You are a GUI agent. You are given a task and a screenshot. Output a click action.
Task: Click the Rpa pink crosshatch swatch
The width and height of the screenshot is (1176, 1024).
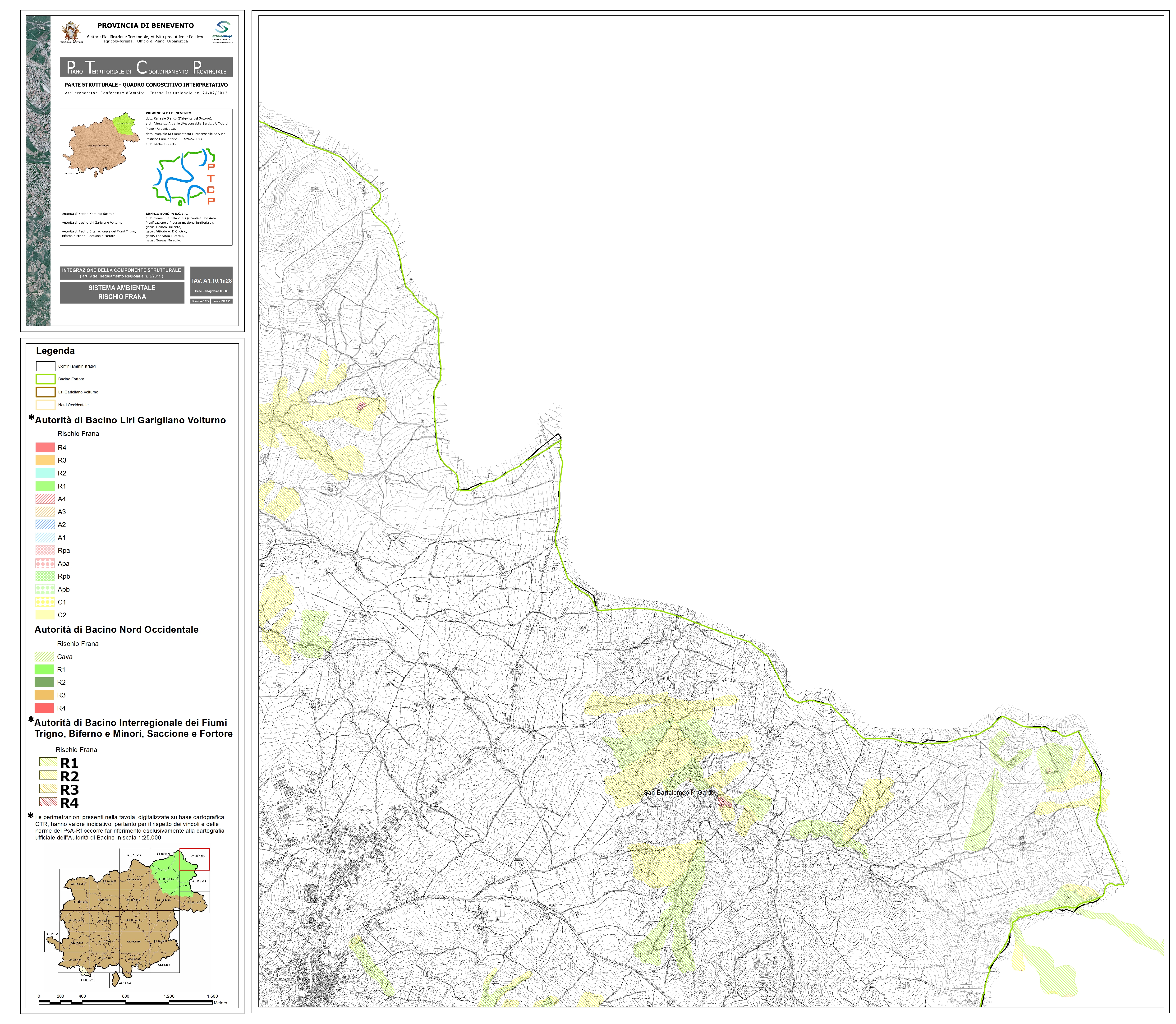point(45,550)
